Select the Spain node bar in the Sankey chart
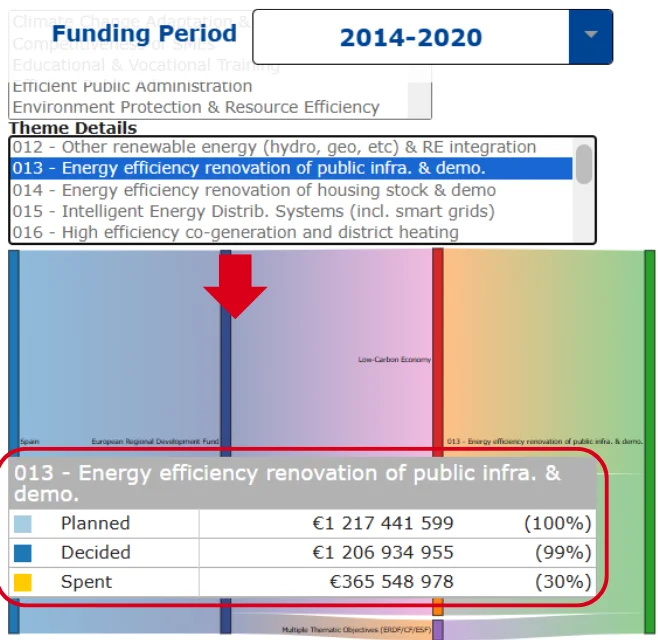This screenshot has width=658, height=640. point(13,350)
